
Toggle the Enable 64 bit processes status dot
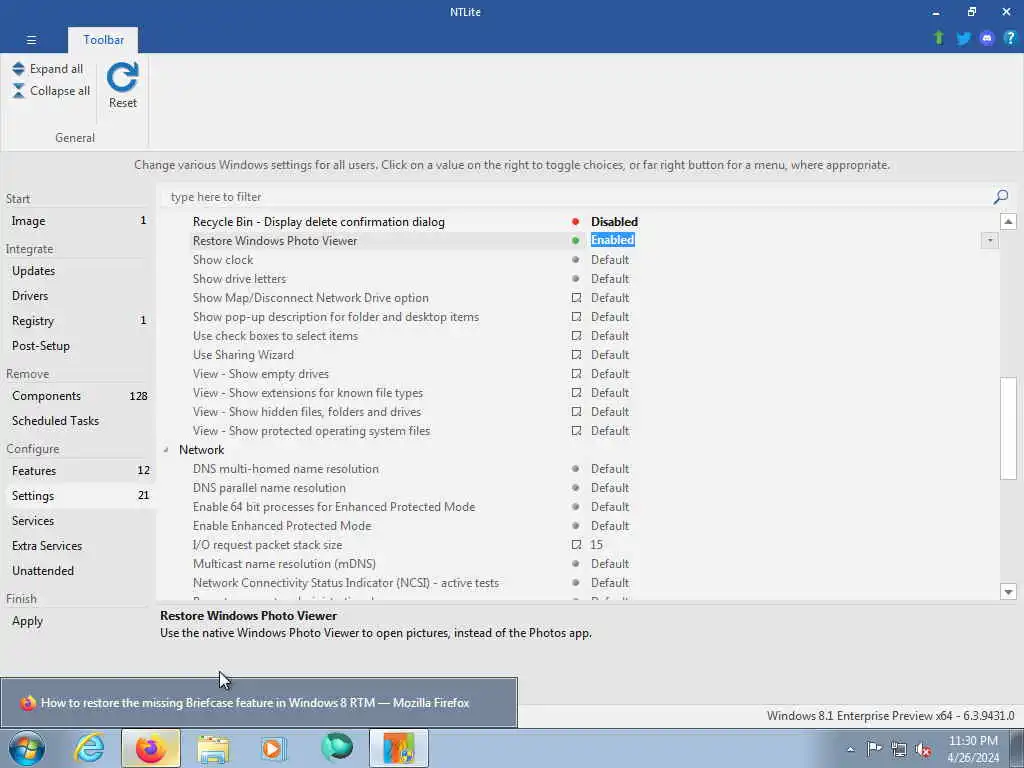pyautogui.click(x=575, y=506)
